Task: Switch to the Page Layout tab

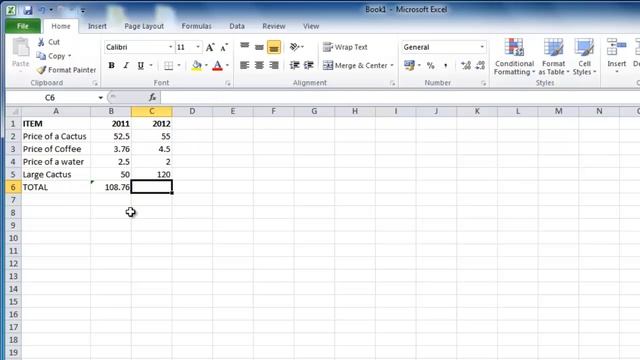Action: click(x=144, y=26)
